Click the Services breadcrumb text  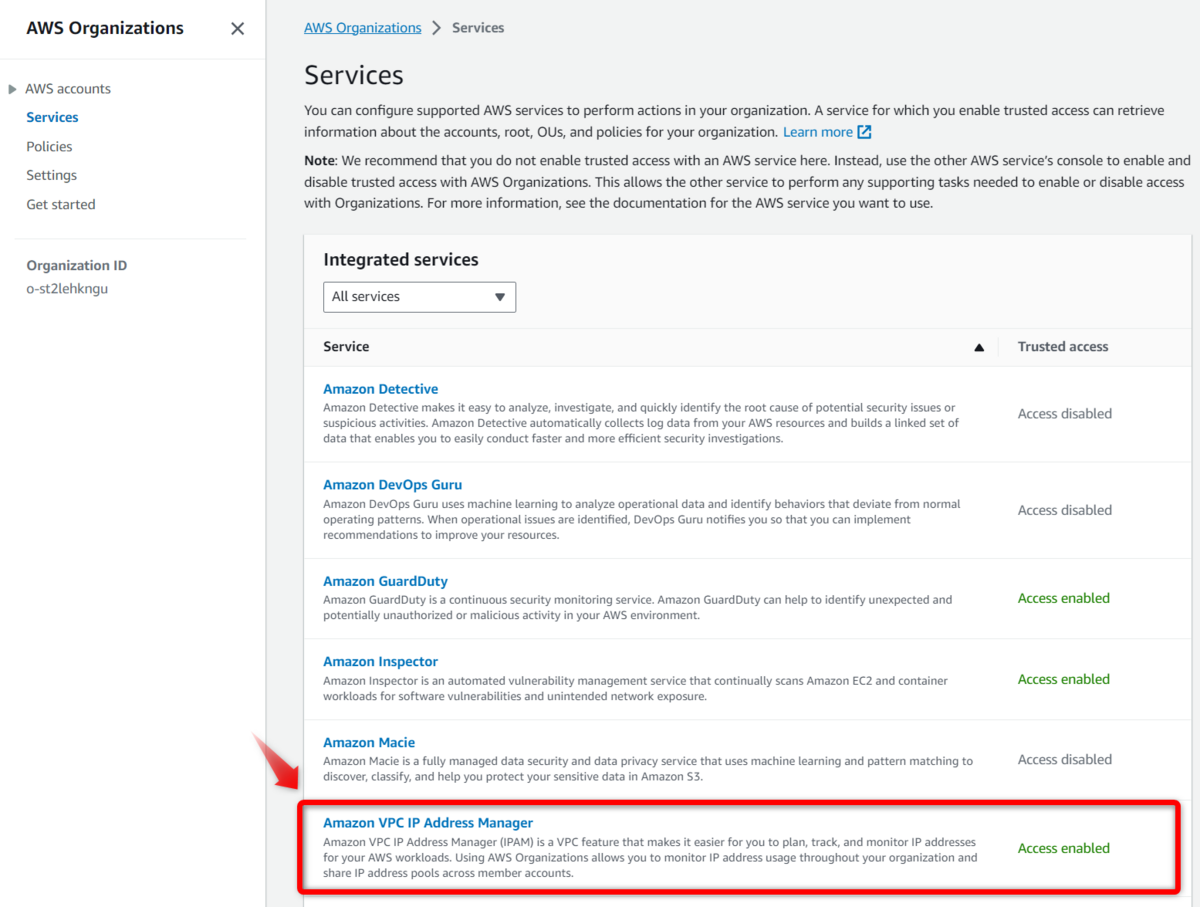pyautogui.click(x=478, y=28)
